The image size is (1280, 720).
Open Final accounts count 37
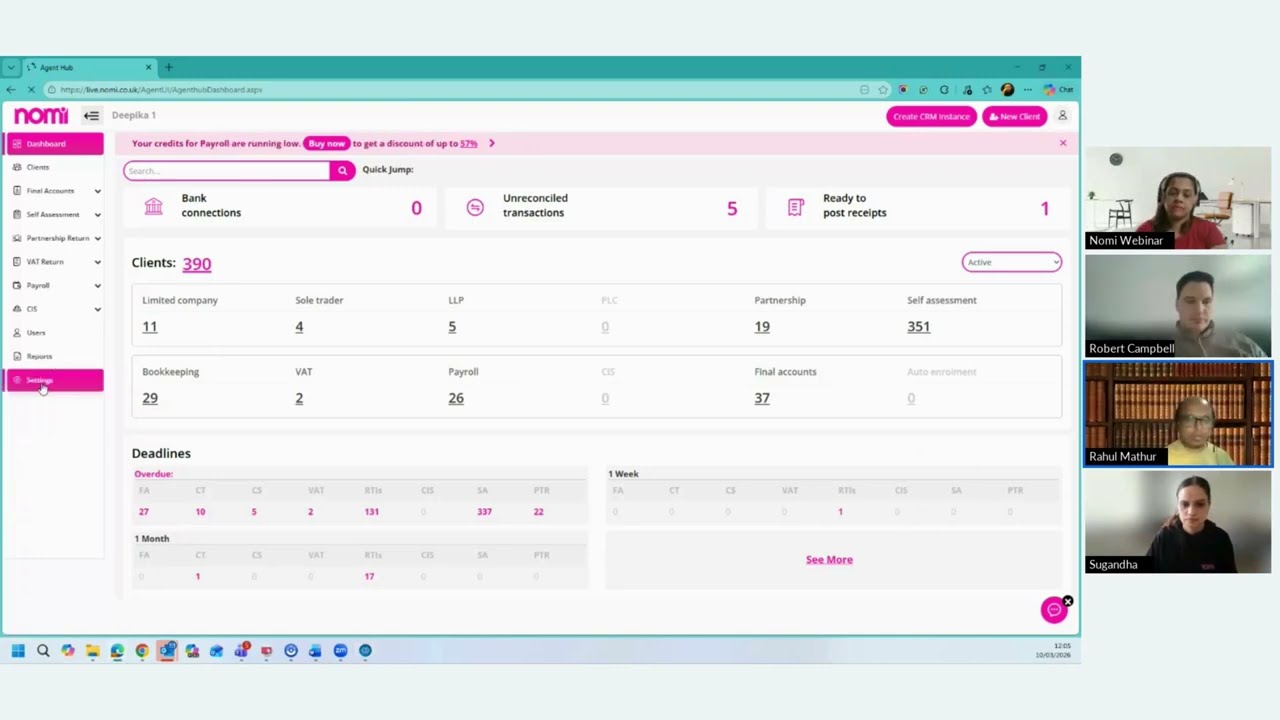tap(762, 398)
